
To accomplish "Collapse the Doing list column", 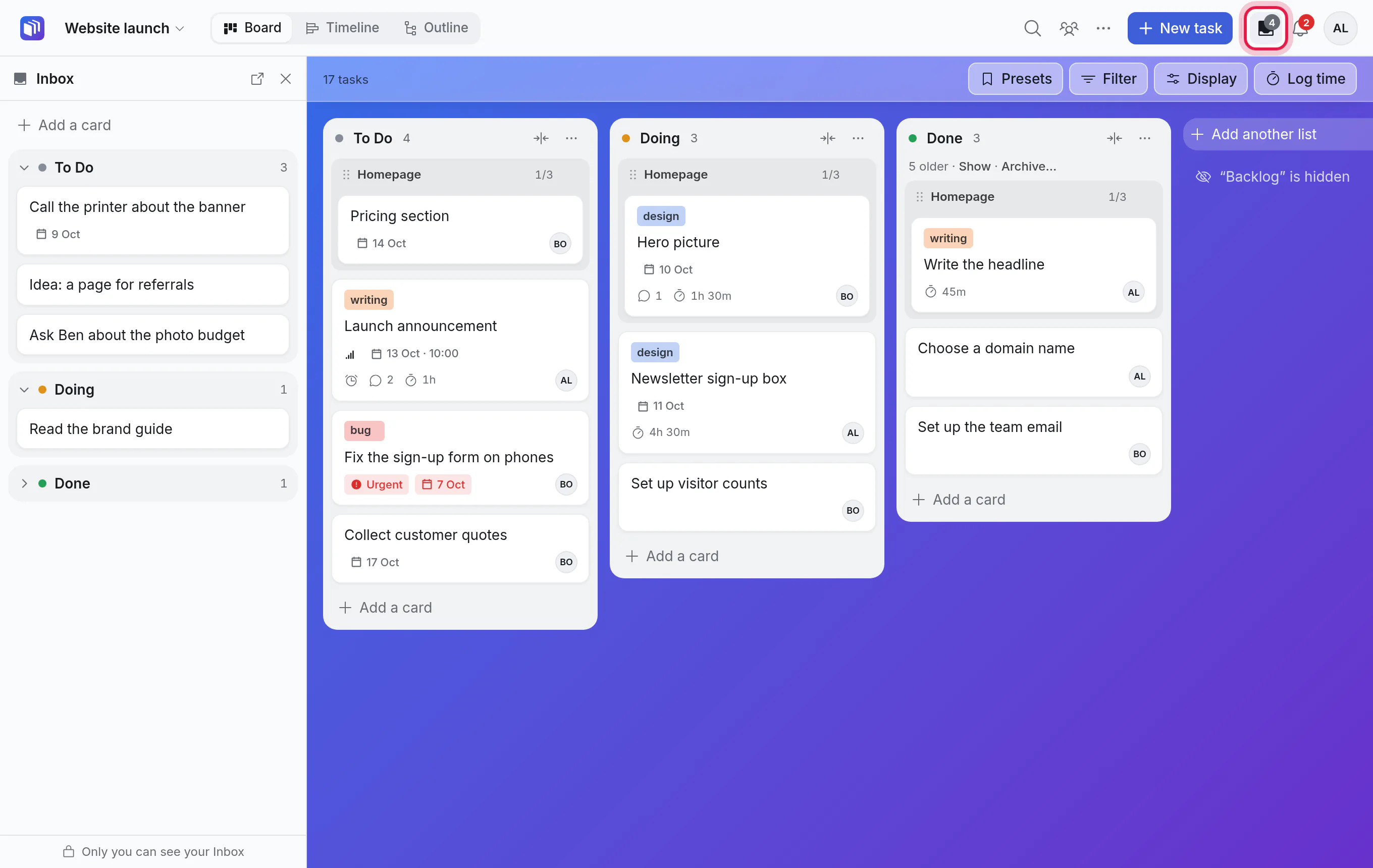I will tap(827, 138).
